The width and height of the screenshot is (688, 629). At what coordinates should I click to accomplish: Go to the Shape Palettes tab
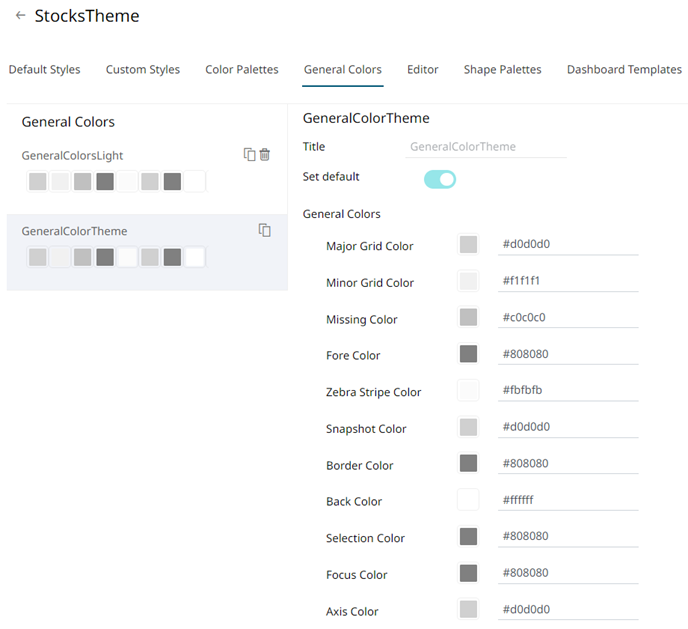(502, 70)
